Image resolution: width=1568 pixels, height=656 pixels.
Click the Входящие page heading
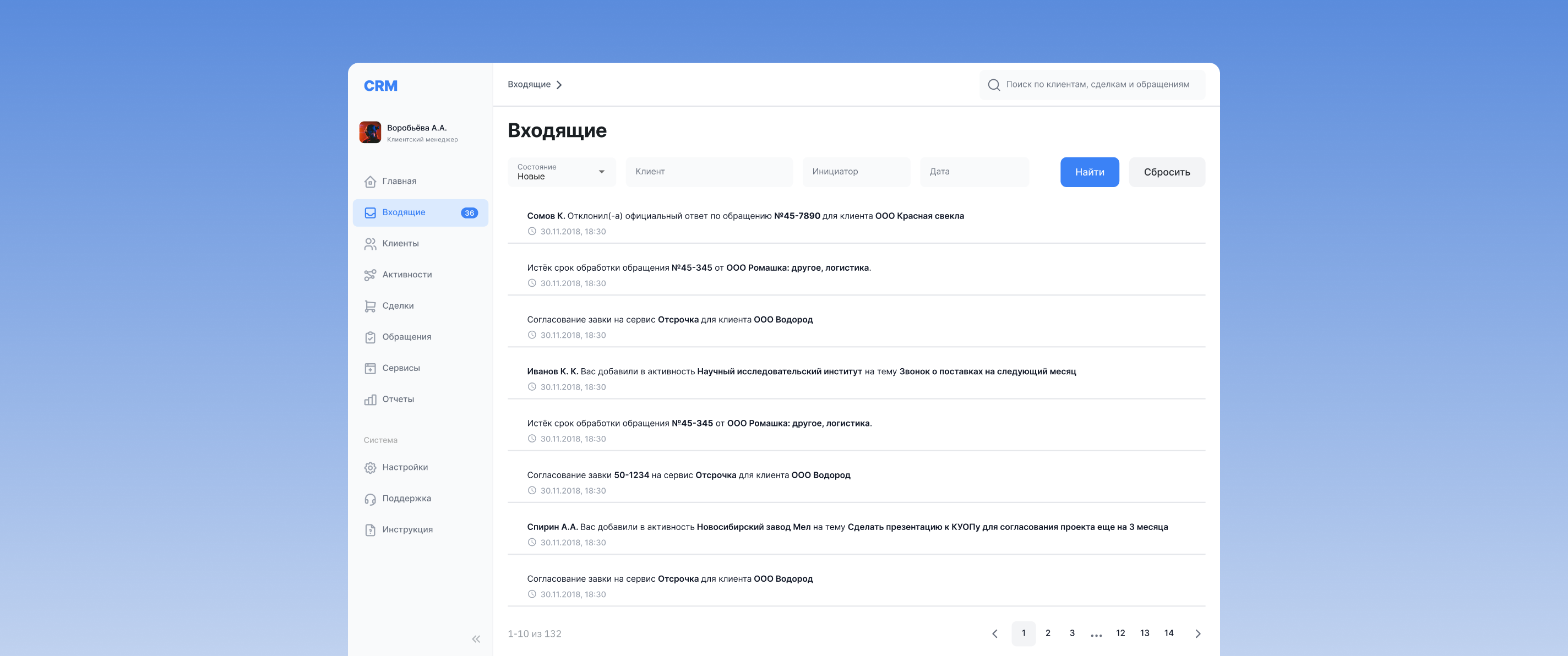point(557,130)
